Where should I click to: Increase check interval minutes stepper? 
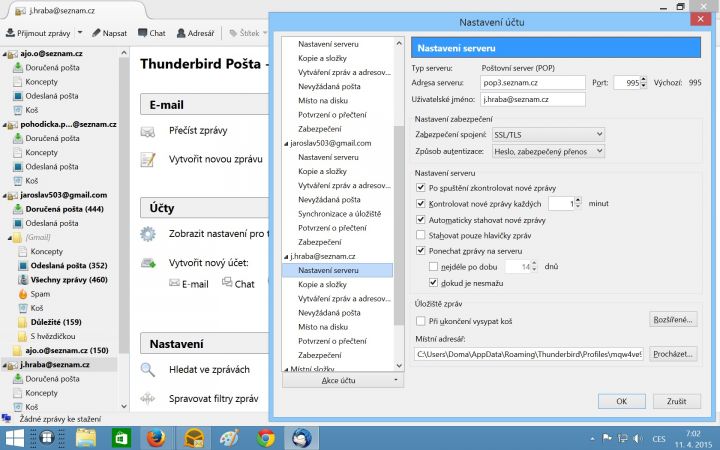point(578,200)
